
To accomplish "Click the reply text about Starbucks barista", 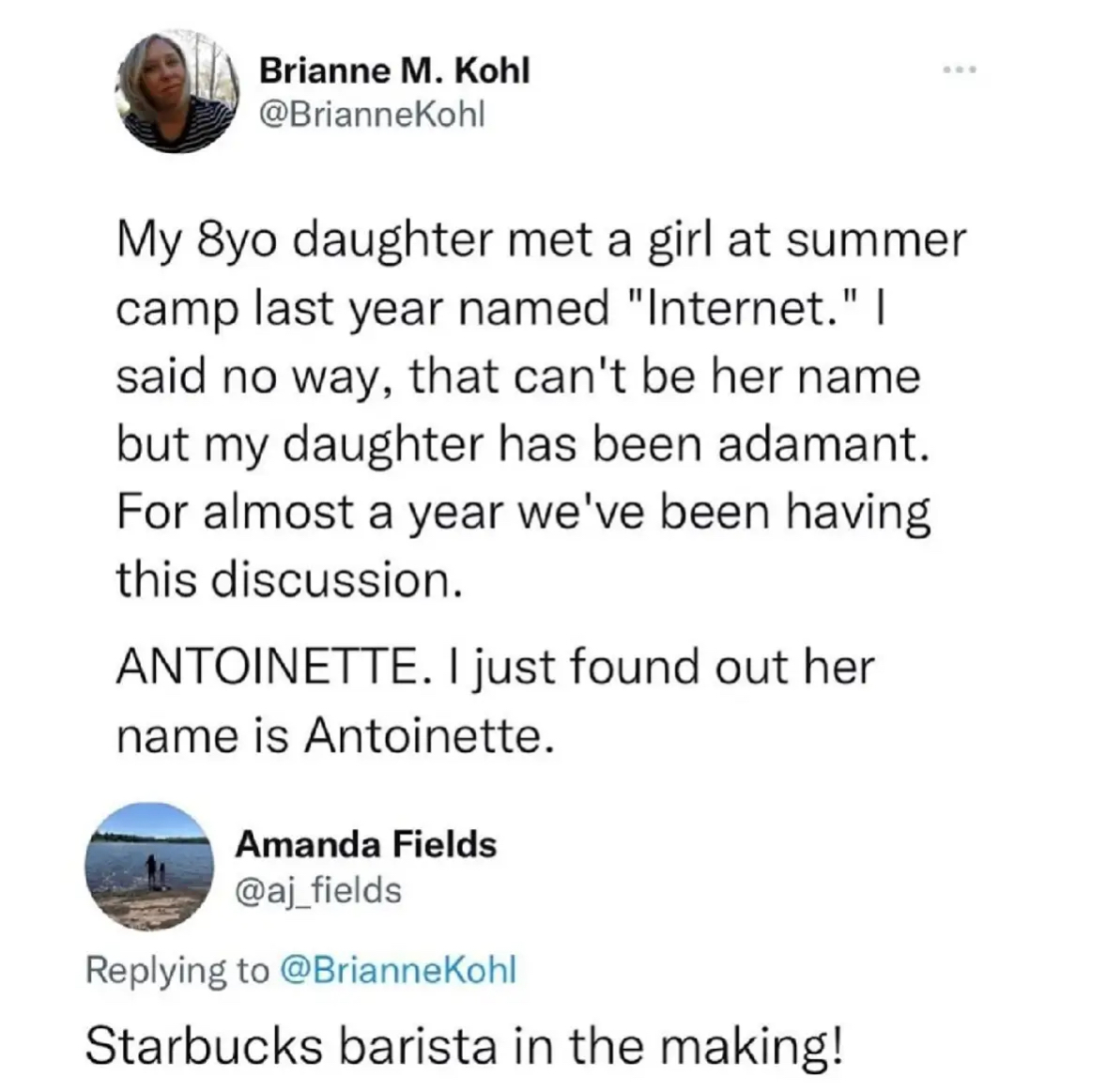I will click(465, 1046).
